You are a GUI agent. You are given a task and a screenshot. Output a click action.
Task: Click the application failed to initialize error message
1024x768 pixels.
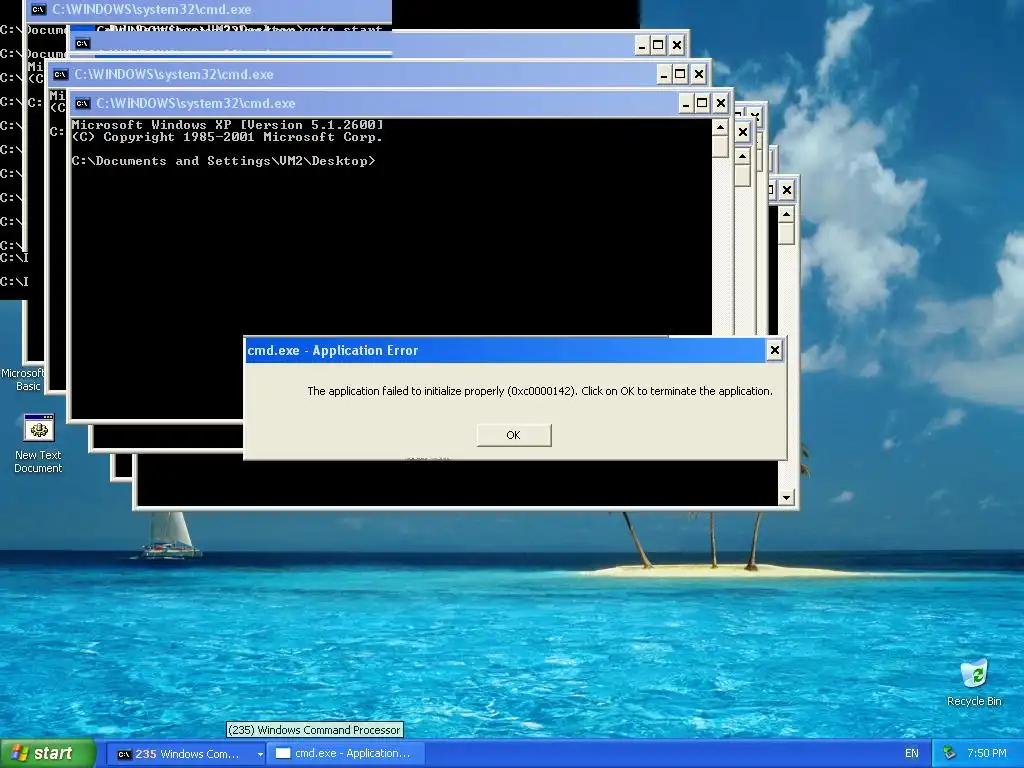click(539, 391)
